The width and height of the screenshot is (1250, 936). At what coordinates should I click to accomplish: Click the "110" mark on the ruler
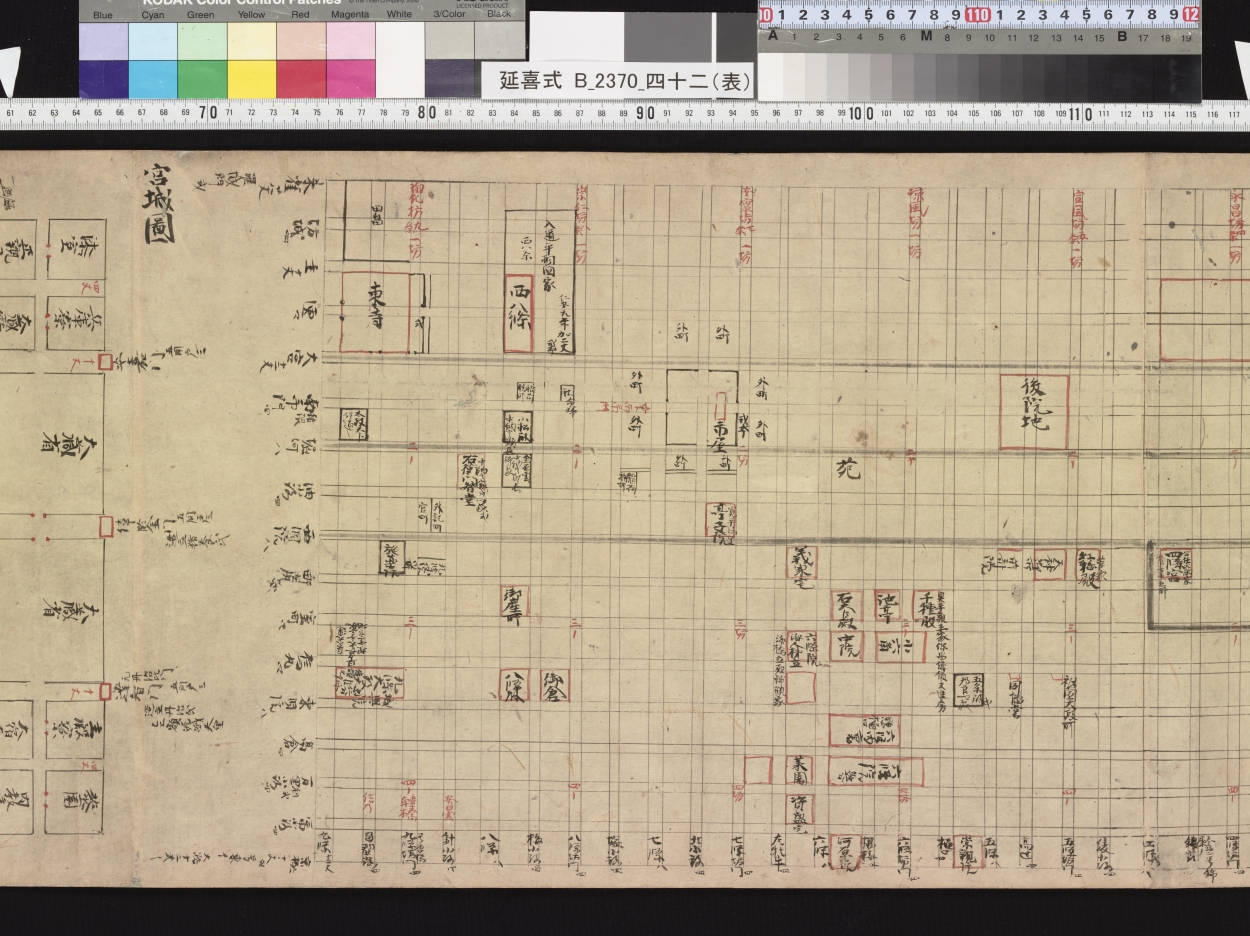click(1080, 113)
